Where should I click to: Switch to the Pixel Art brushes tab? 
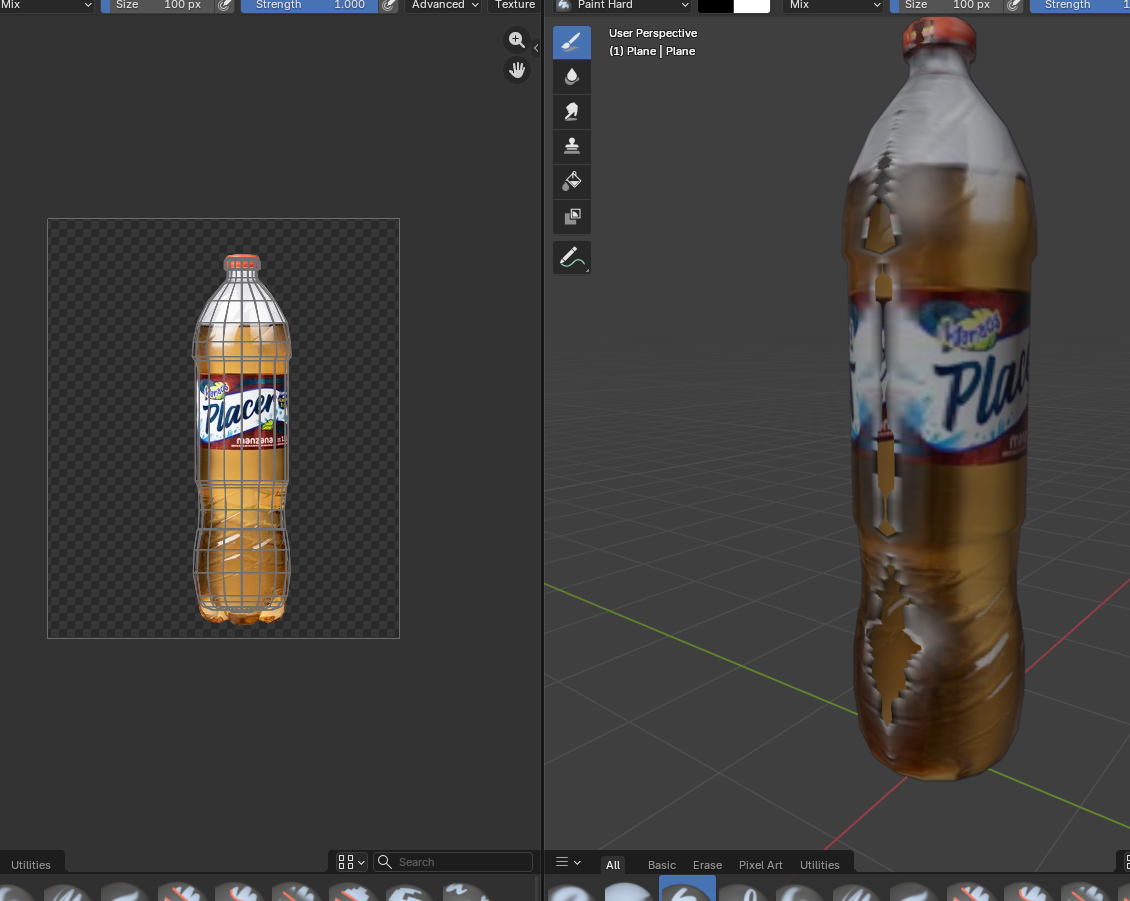click(760, 865)
